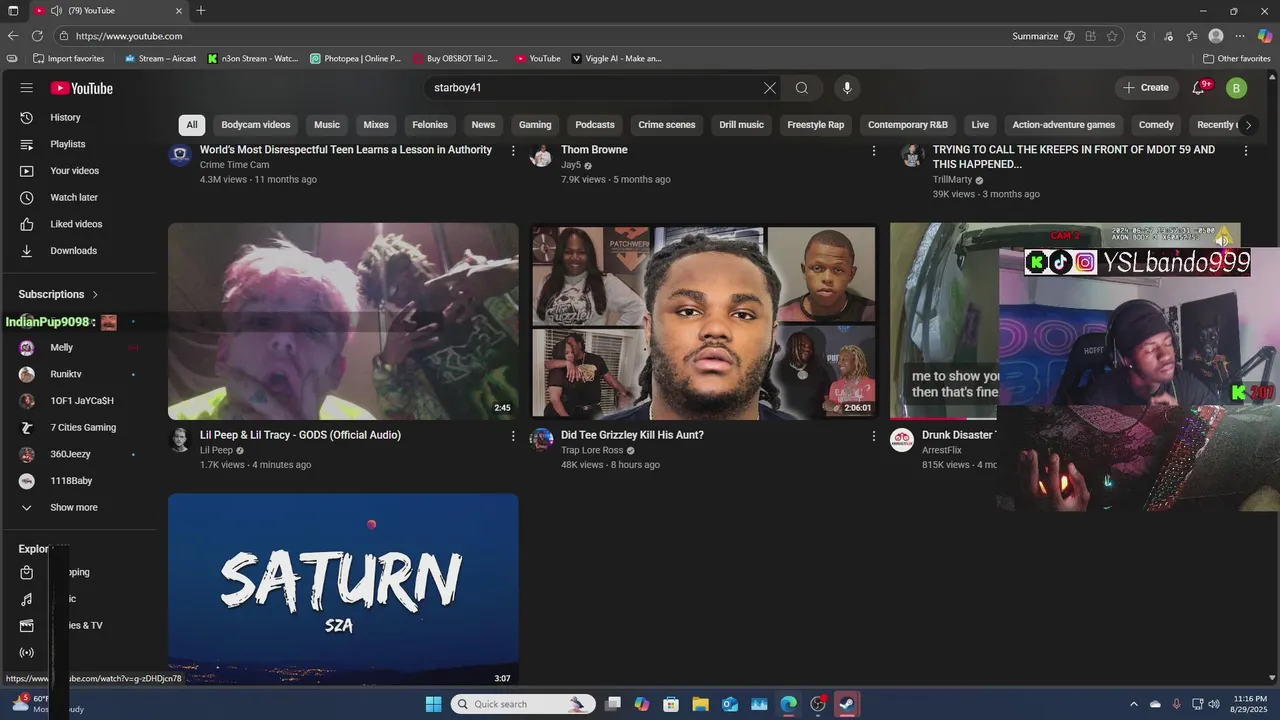Viewport: 1280px width, 720px height.
Task: Open browser extensions puzzle icon
Action: [x=1141, y=36]
